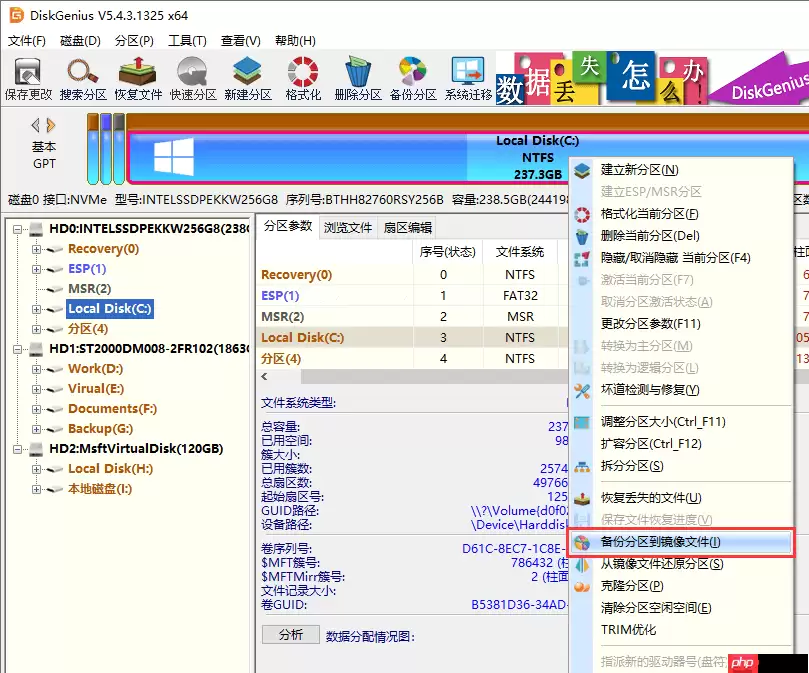Viewport: 809px width, 673px height.
Task: Expand the Local Disk(C:) tree node
Action: pyautogui.click(x=36, y=309)
